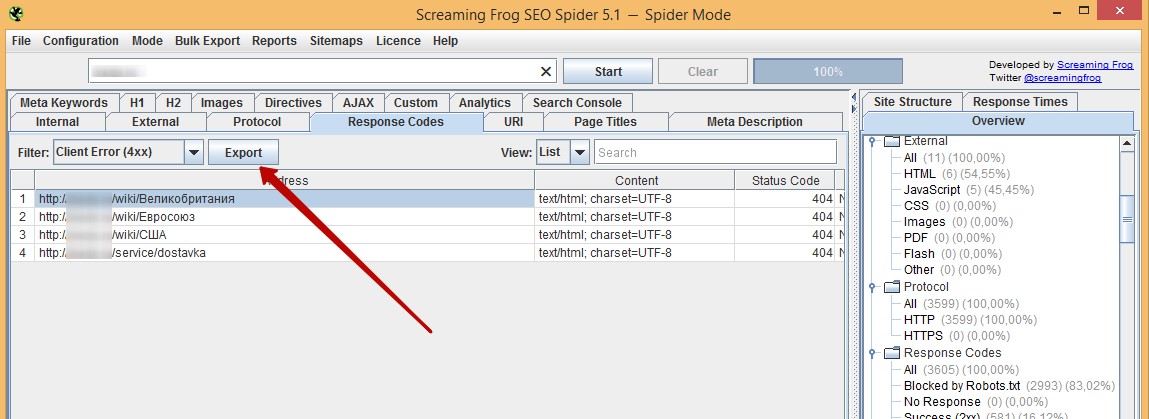Select Blocked by Robots.txt in Response Codes
Viewport: 1149px width, 419px height.
1009,385
